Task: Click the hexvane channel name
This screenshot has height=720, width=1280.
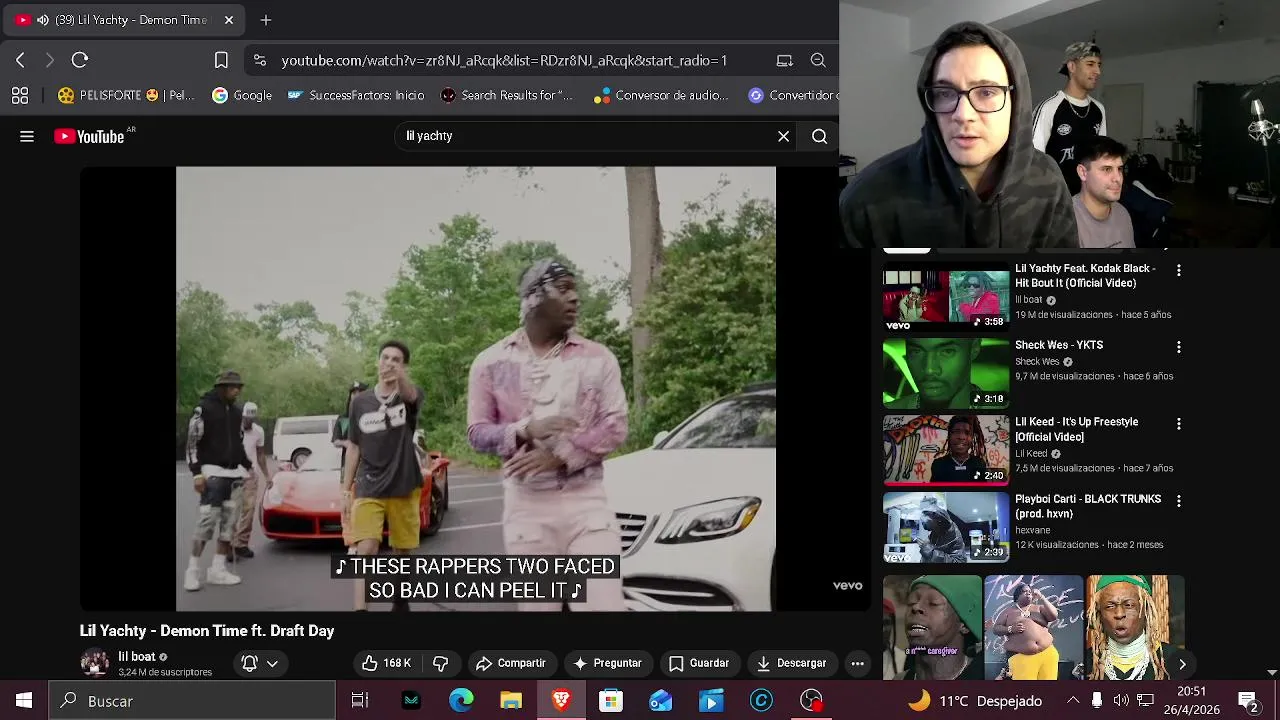Action: (x=1033, y=530)
